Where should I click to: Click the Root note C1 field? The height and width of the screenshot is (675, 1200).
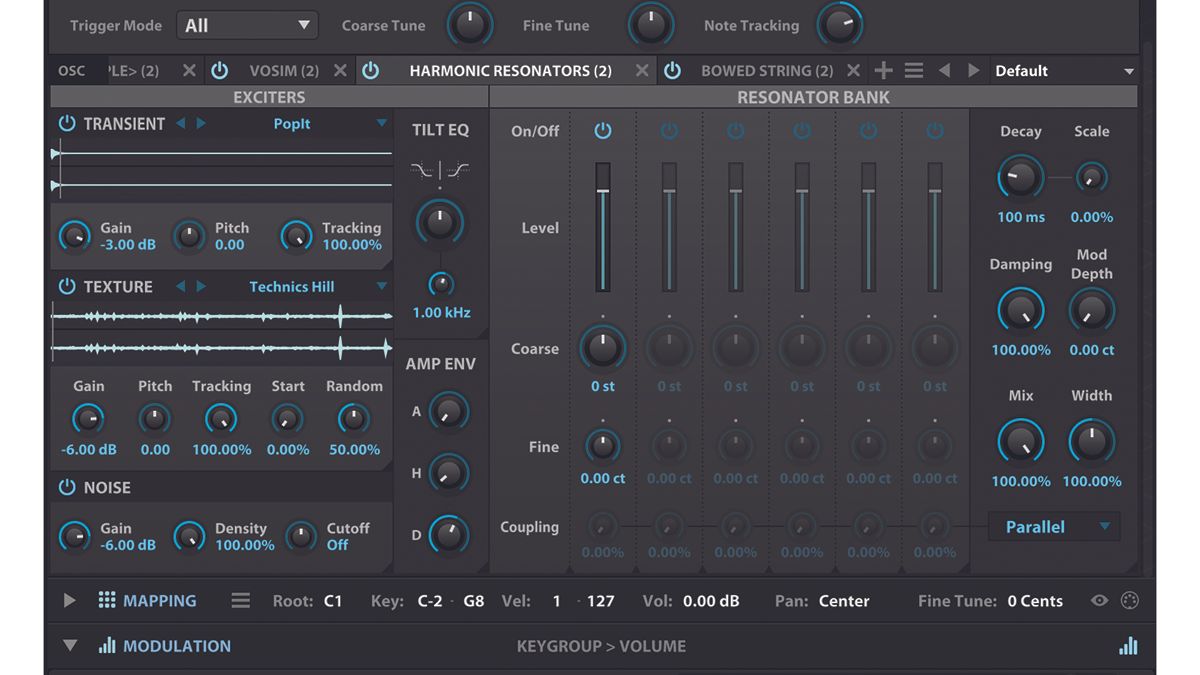(332, 601)
